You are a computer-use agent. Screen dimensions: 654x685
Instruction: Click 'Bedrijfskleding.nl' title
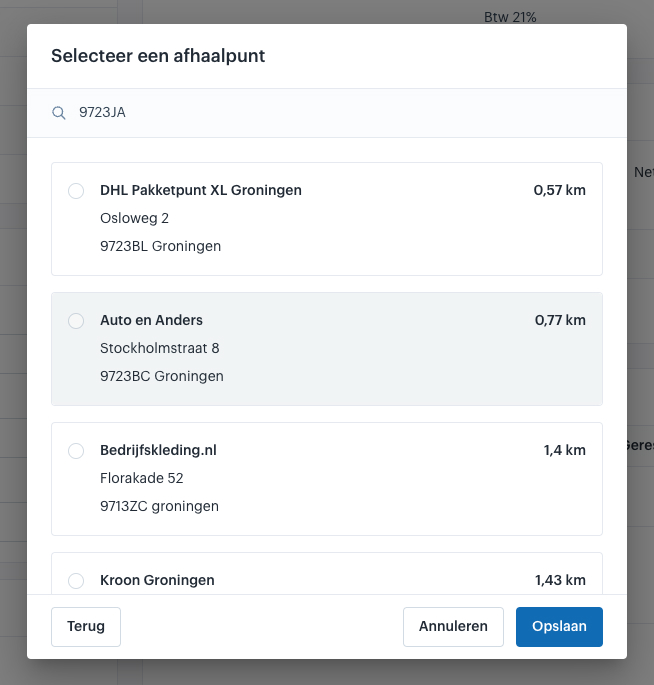tap(158, 450)
